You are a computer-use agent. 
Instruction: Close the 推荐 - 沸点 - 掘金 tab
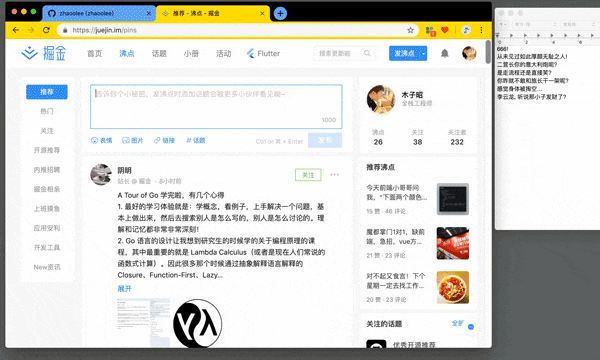(262, 13)
